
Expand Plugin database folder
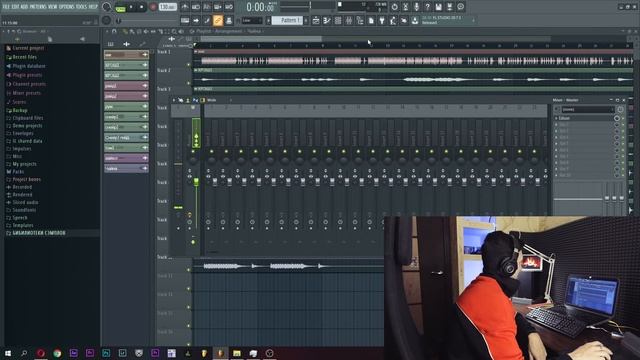[x=26, y=66]
